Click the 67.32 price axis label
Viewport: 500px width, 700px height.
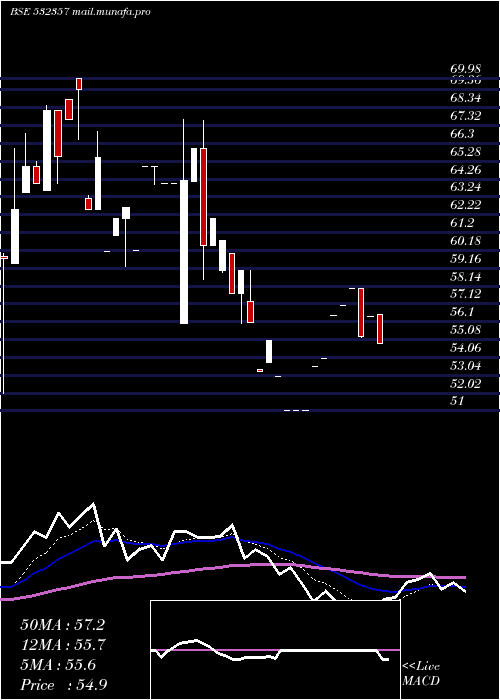click(466, 116)
